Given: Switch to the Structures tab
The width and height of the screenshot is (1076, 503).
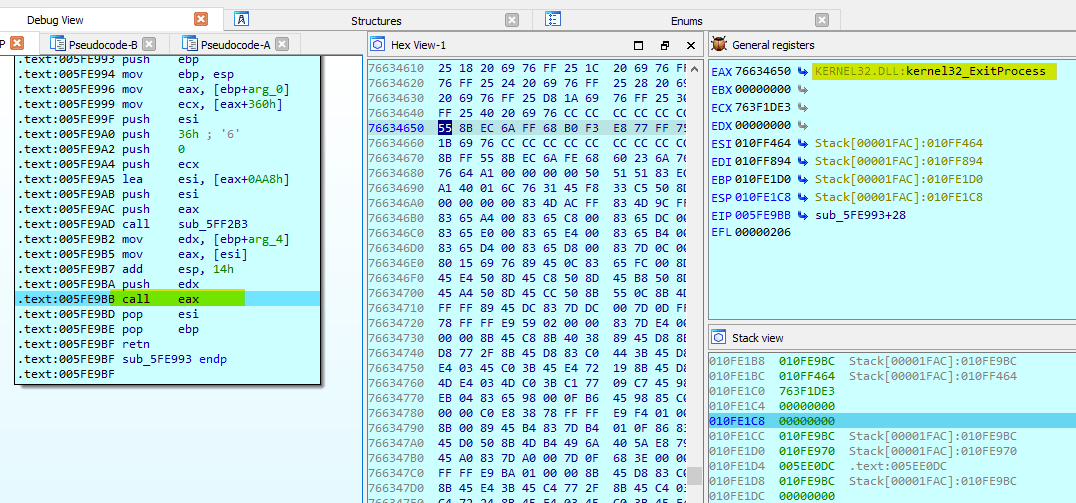Looking at the screenshot, I should [376, 21].
